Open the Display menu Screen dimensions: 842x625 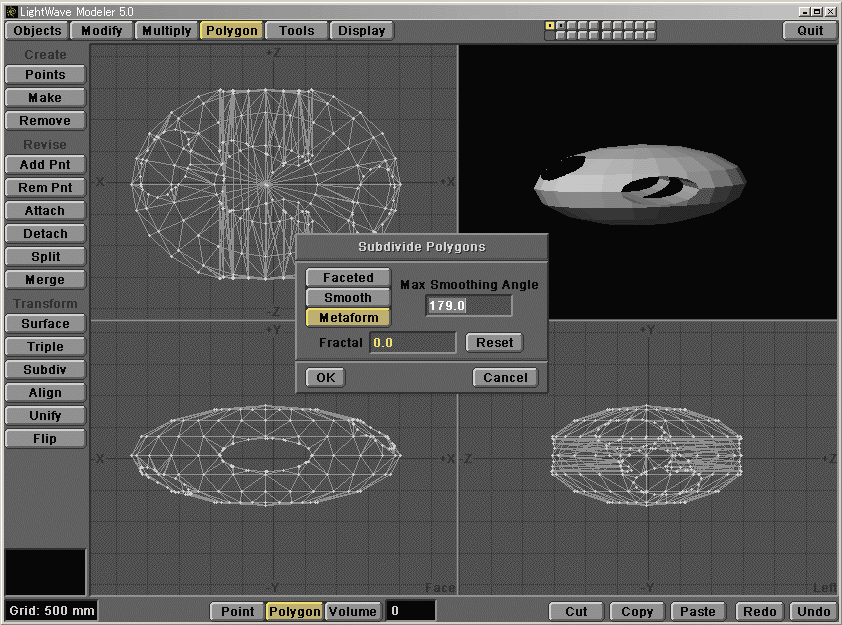pos(361,30)
